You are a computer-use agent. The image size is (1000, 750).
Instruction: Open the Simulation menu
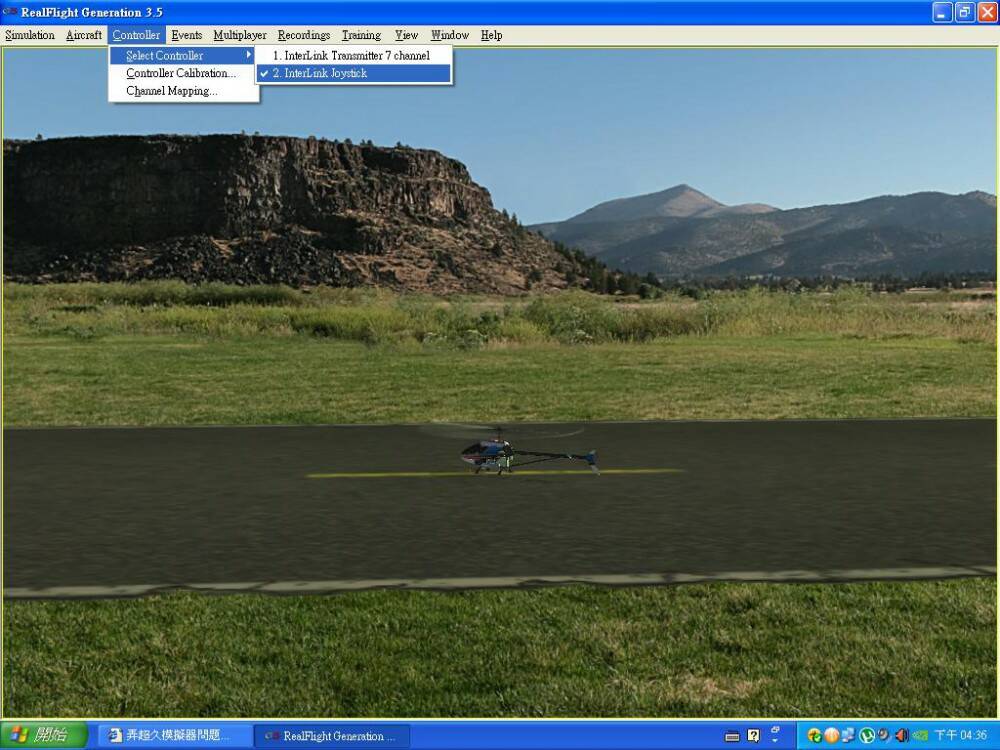coord(30,35)
